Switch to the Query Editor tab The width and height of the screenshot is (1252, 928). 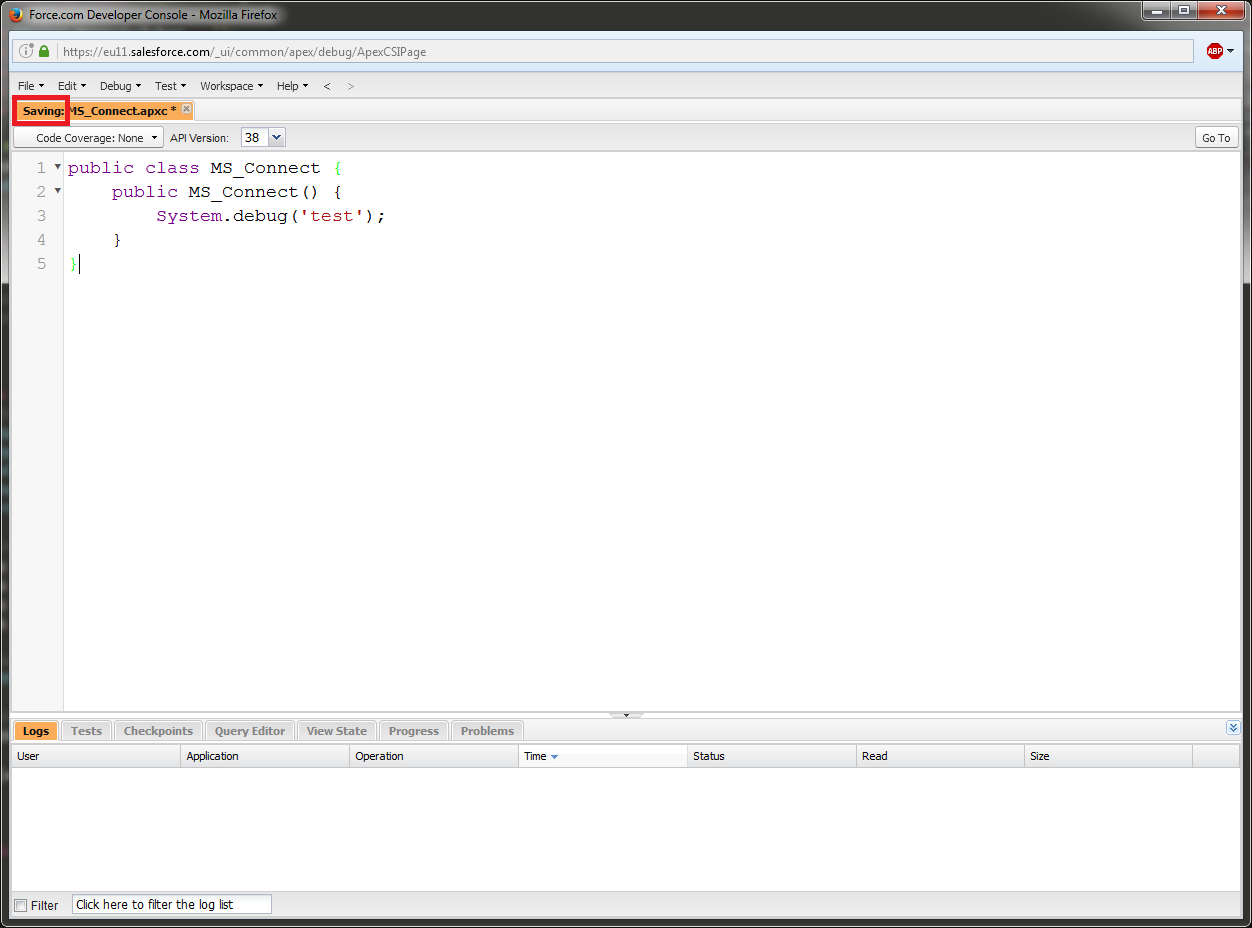click(250, 731)
